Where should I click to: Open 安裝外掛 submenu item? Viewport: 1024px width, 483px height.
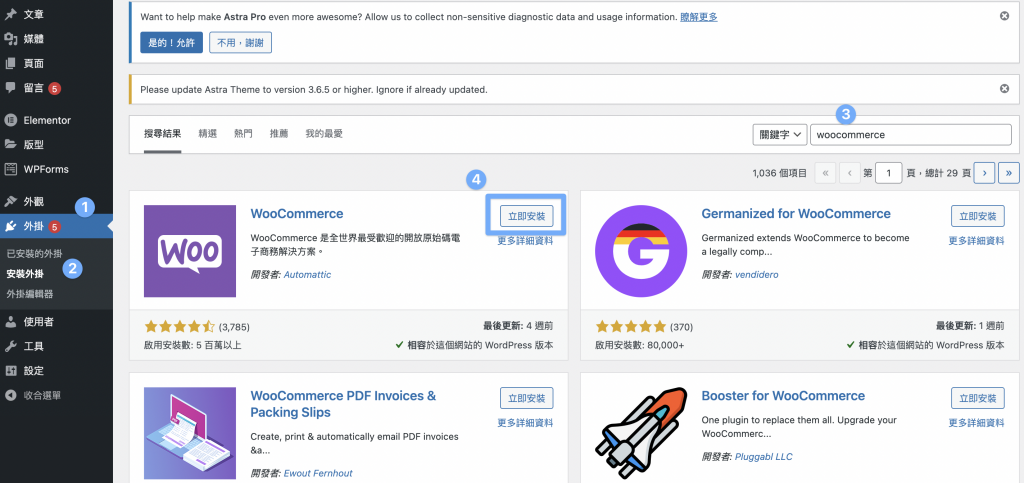pyautogui.click(x=25, y=273)
